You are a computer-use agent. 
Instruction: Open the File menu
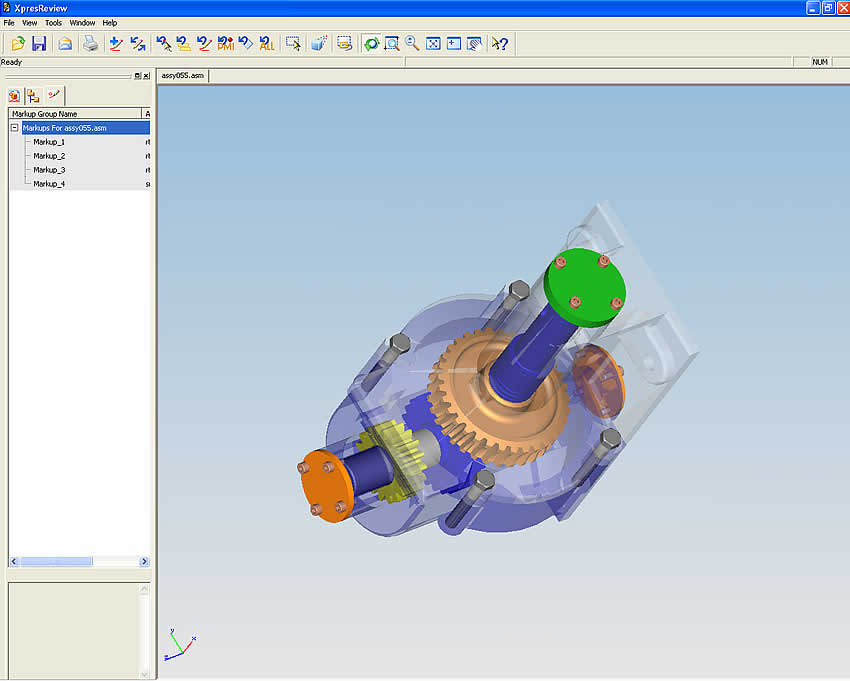[x=9, y=23]
